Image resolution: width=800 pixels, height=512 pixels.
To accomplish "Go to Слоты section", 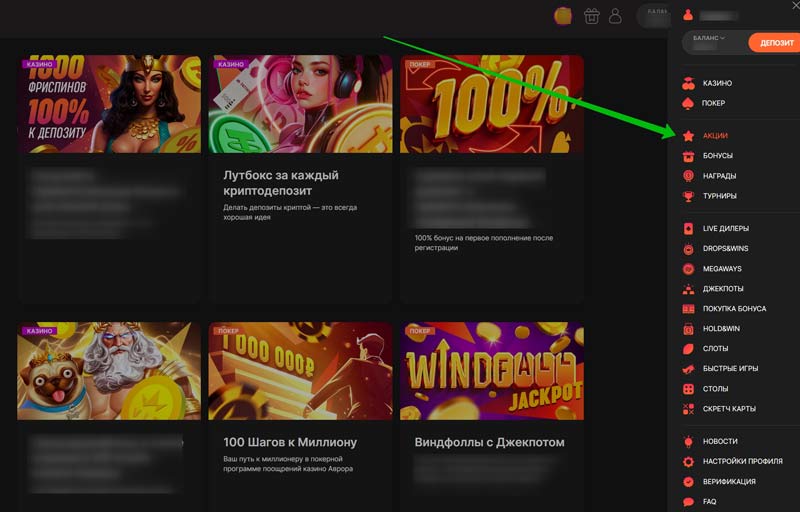I will pos(715,349).
